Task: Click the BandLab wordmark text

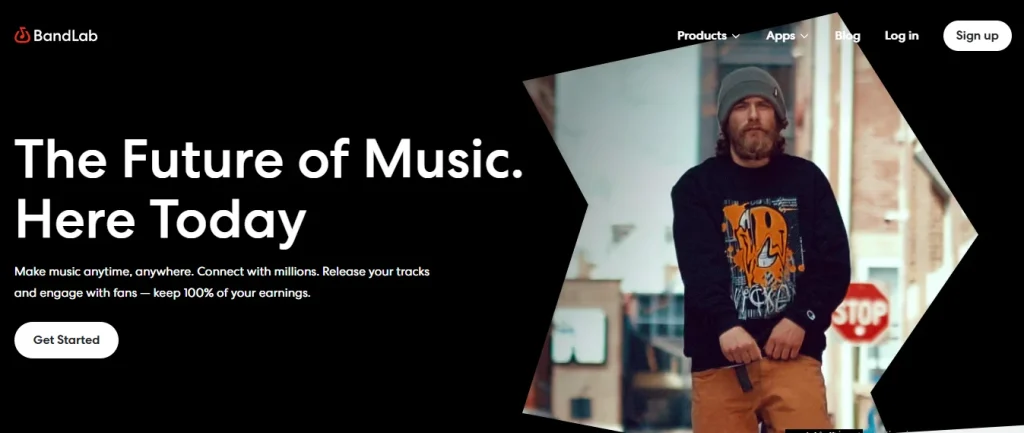Action: point(65,36)
